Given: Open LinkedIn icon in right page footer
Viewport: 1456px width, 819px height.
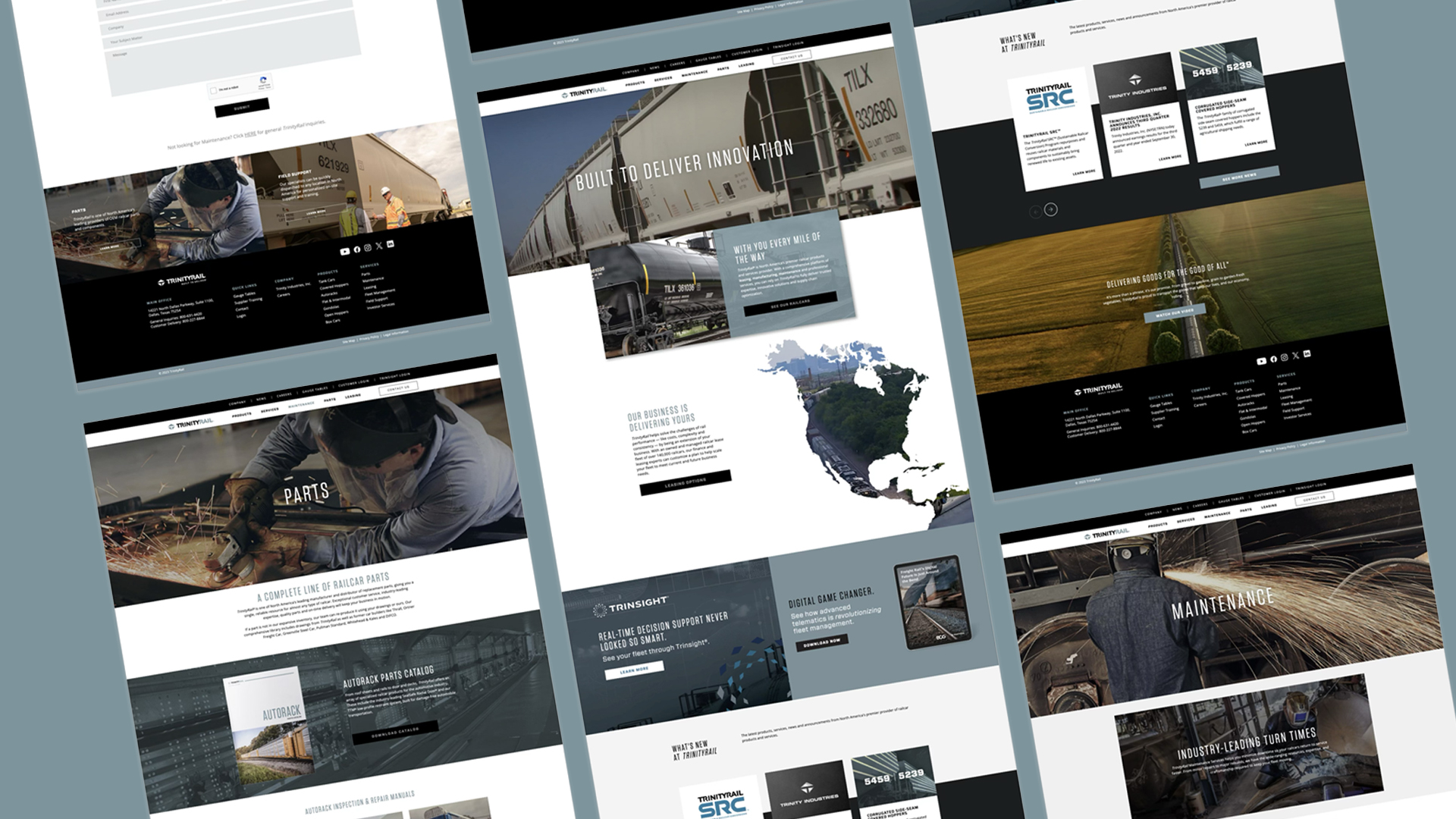Looking at the screenshot, I should point(1306,354).
